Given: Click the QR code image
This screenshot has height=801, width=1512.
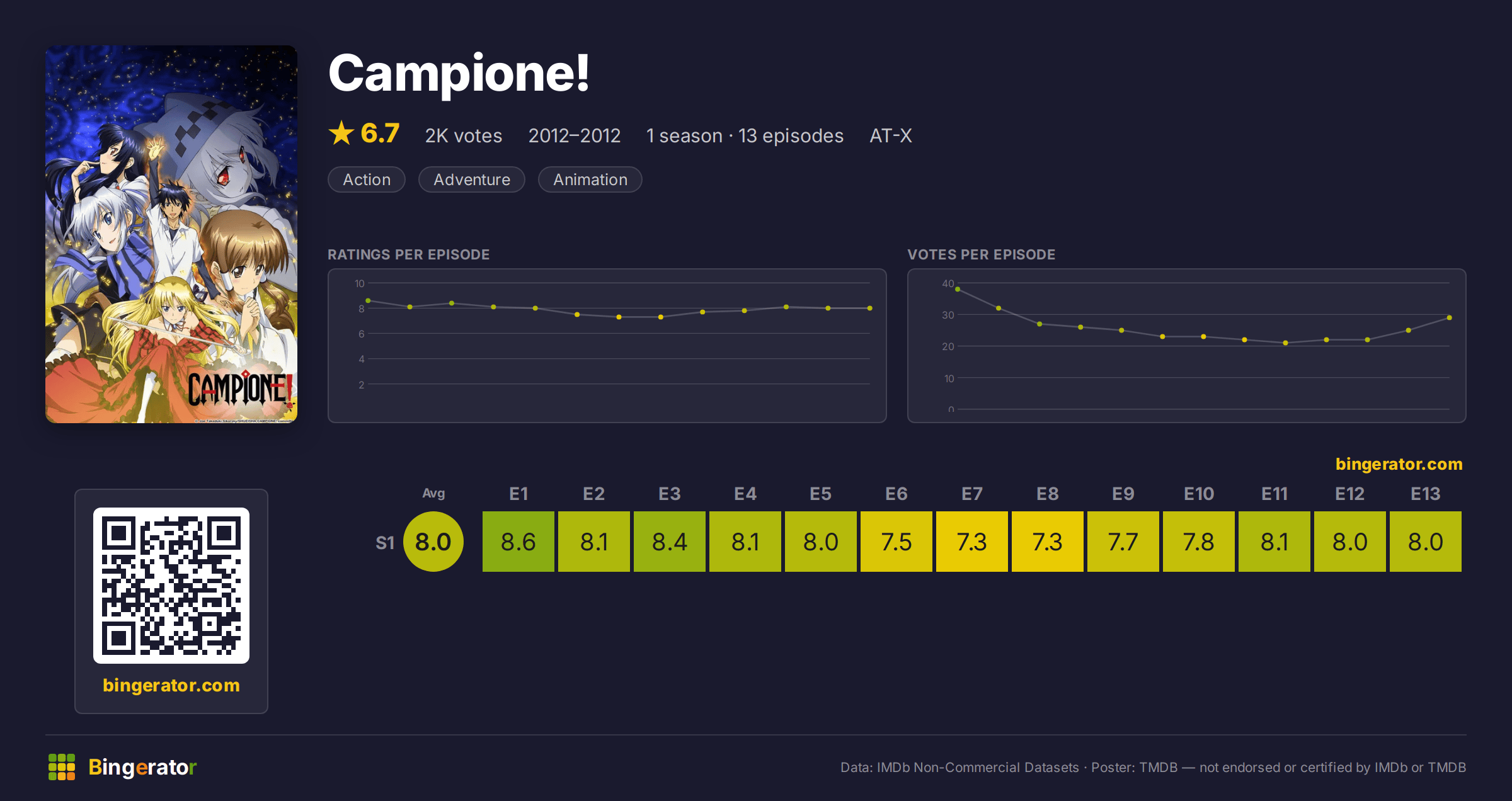Looking at the screenshot, I should [x=171, y=585].
